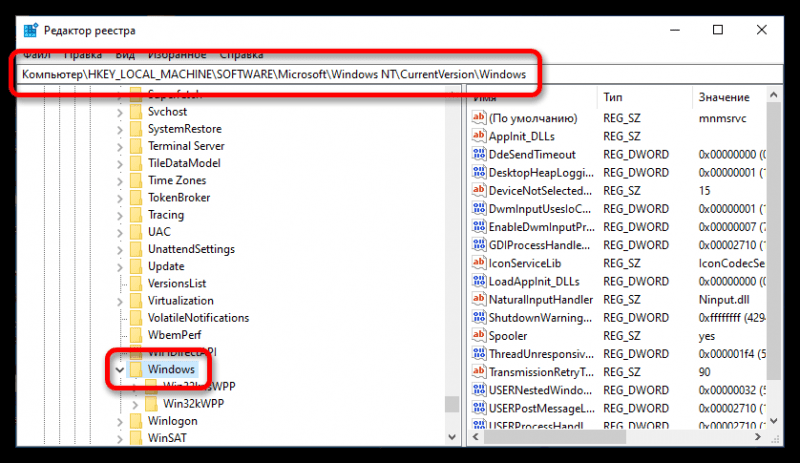The width and height of the screenshot is (800, 463).
Task: Expand the Time Zones key
Action: [x=120, y=181]
